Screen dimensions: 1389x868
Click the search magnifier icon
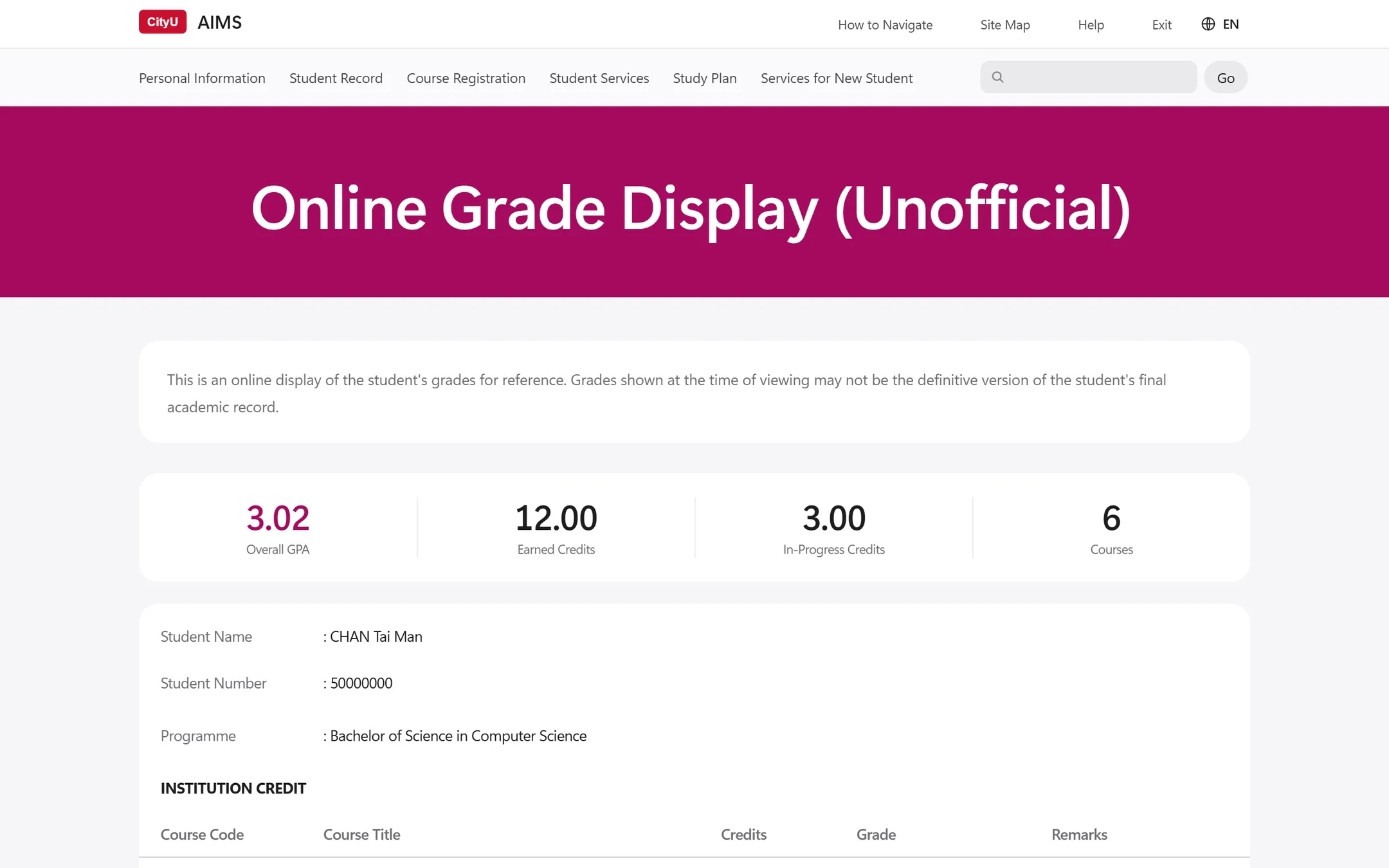click(x=997, y=77)
